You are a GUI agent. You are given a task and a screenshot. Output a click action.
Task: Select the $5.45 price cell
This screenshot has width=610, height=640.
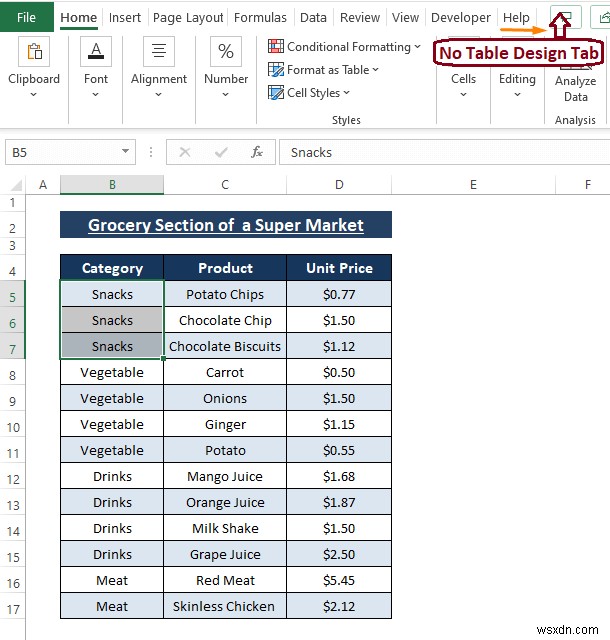339,580
